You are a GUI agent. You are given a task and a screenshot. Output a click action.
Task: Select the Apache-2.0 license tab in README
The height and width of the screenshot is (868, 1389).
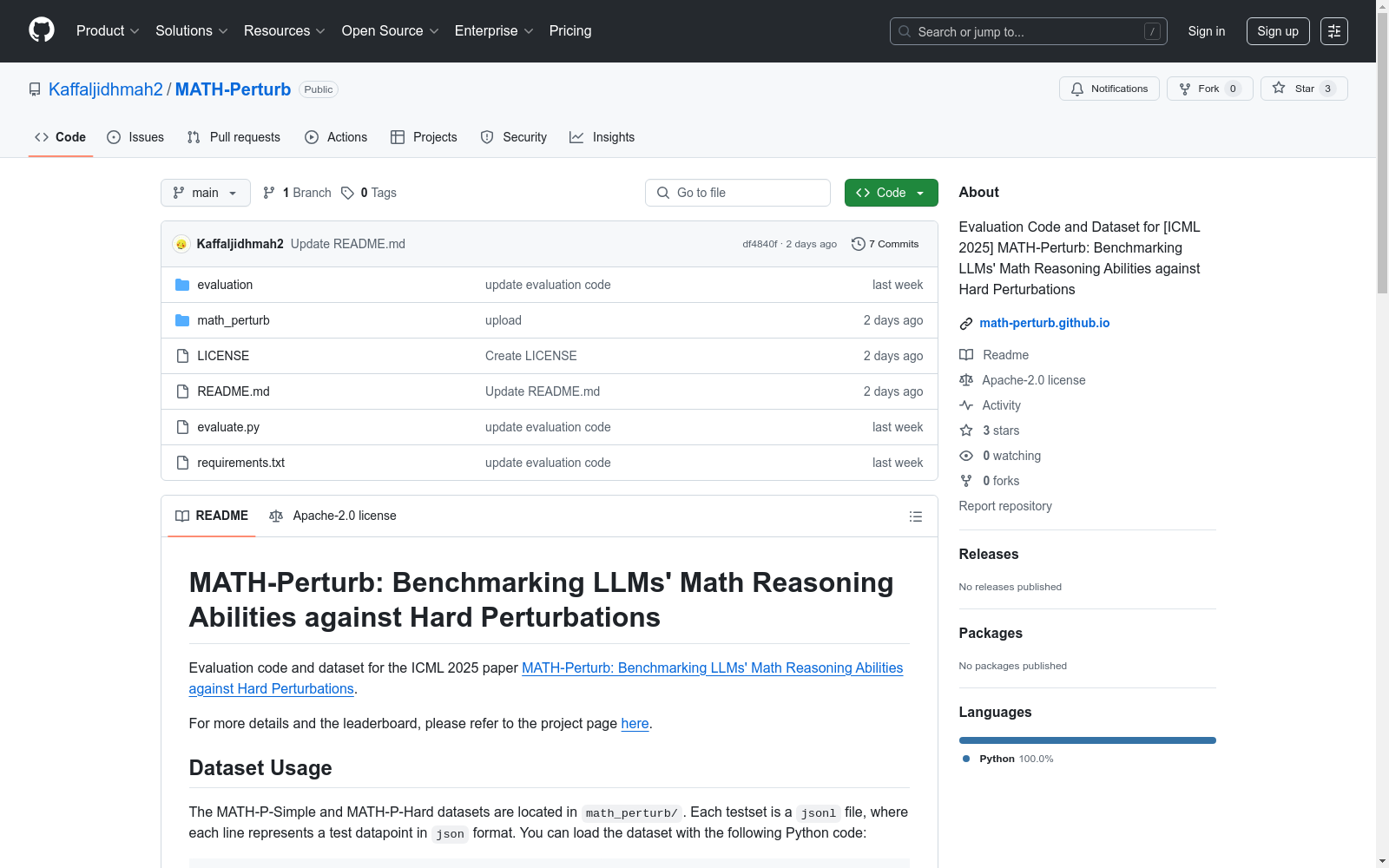tap(332, 516)
